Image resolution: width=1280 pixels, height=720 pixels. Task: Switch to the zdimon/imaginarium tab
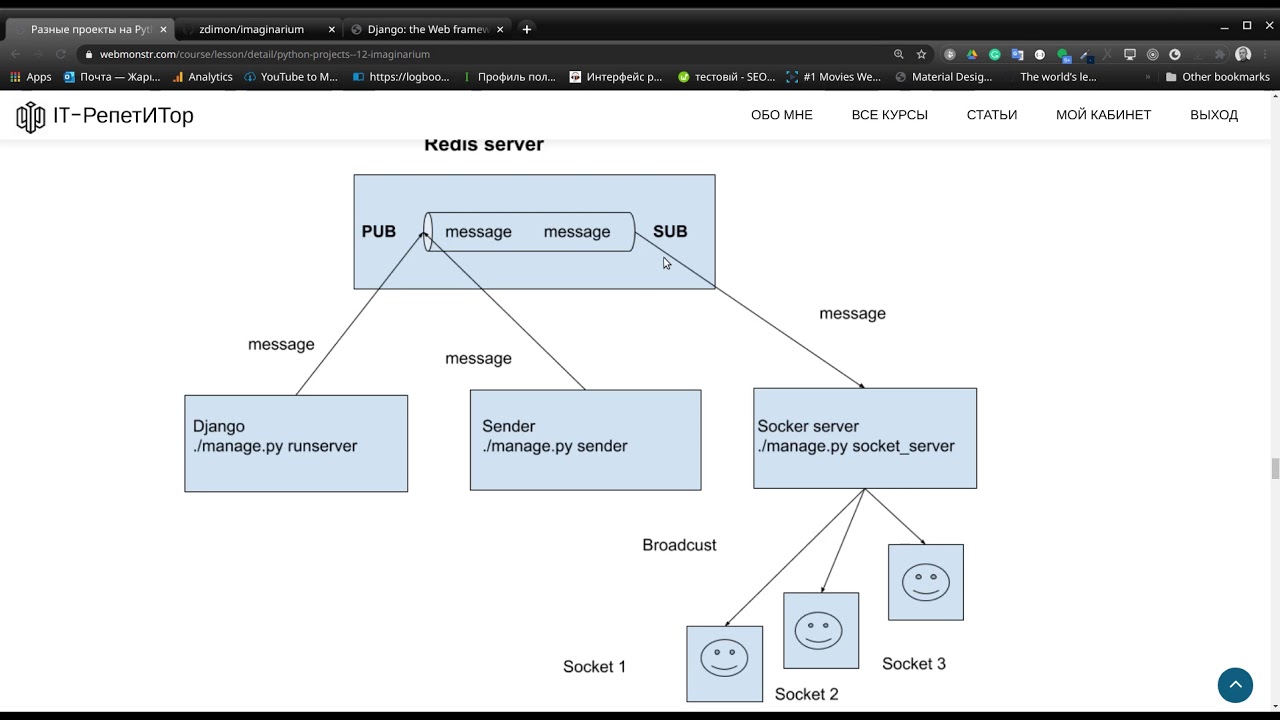[x=251, y=29]
